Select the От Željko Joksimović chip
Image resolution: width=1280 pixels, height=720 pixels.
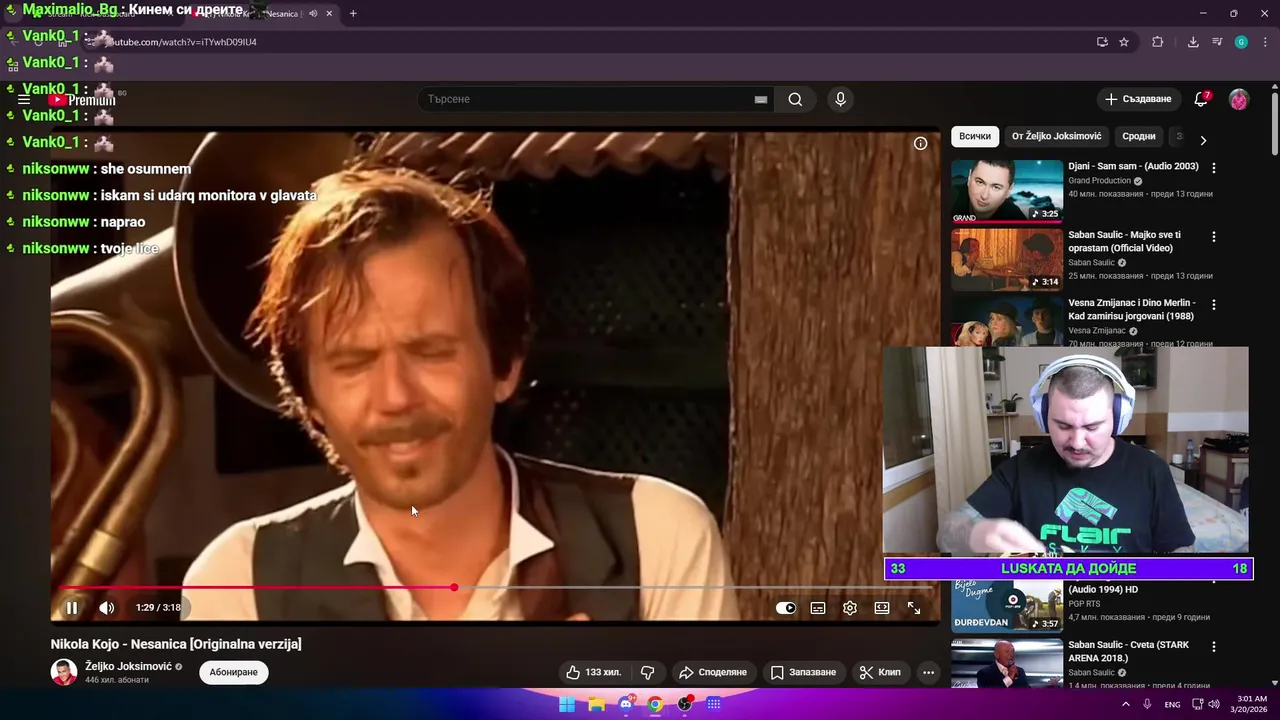click(1056, 136)
